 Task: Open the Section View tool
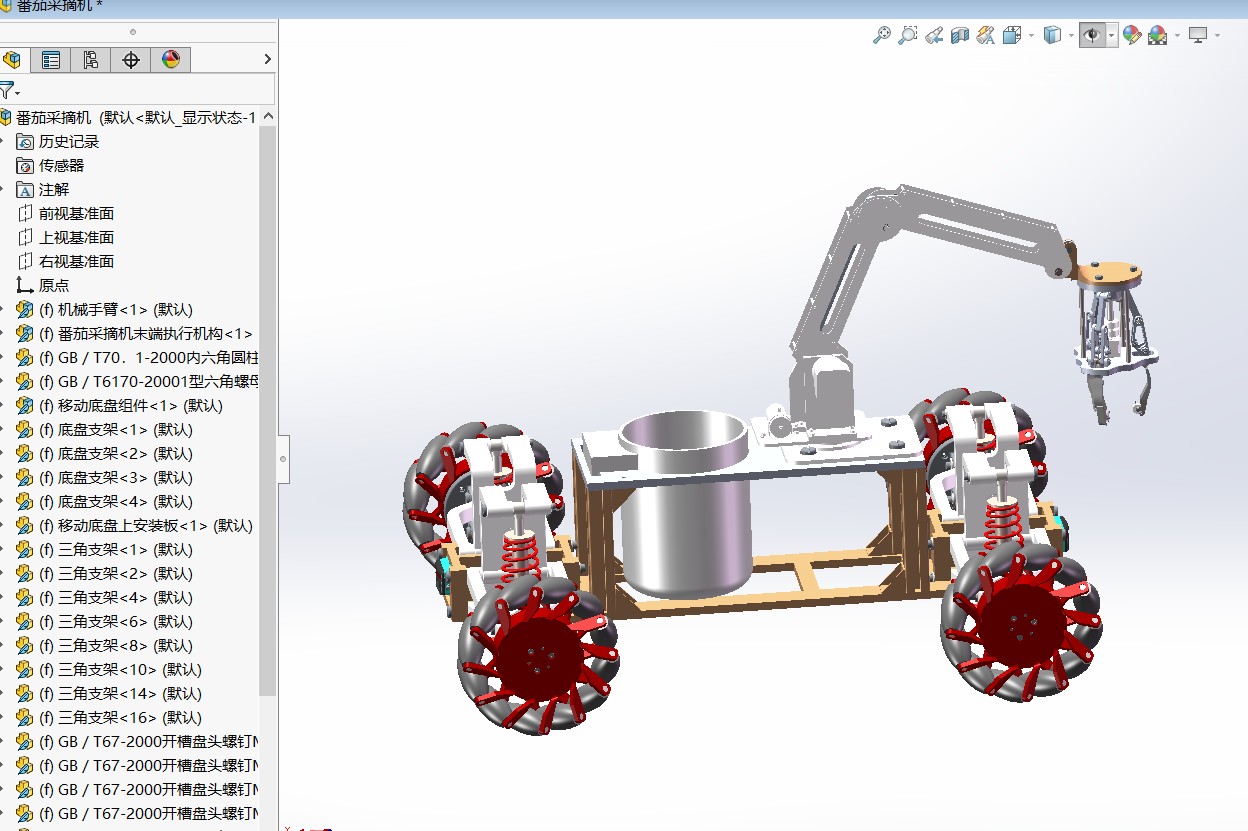click(x=960, y=36)
